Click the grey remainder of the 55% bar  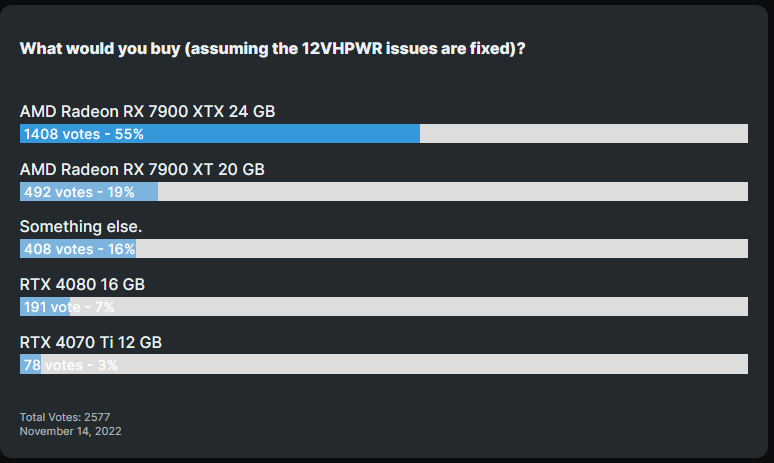[x=584, y=134]
